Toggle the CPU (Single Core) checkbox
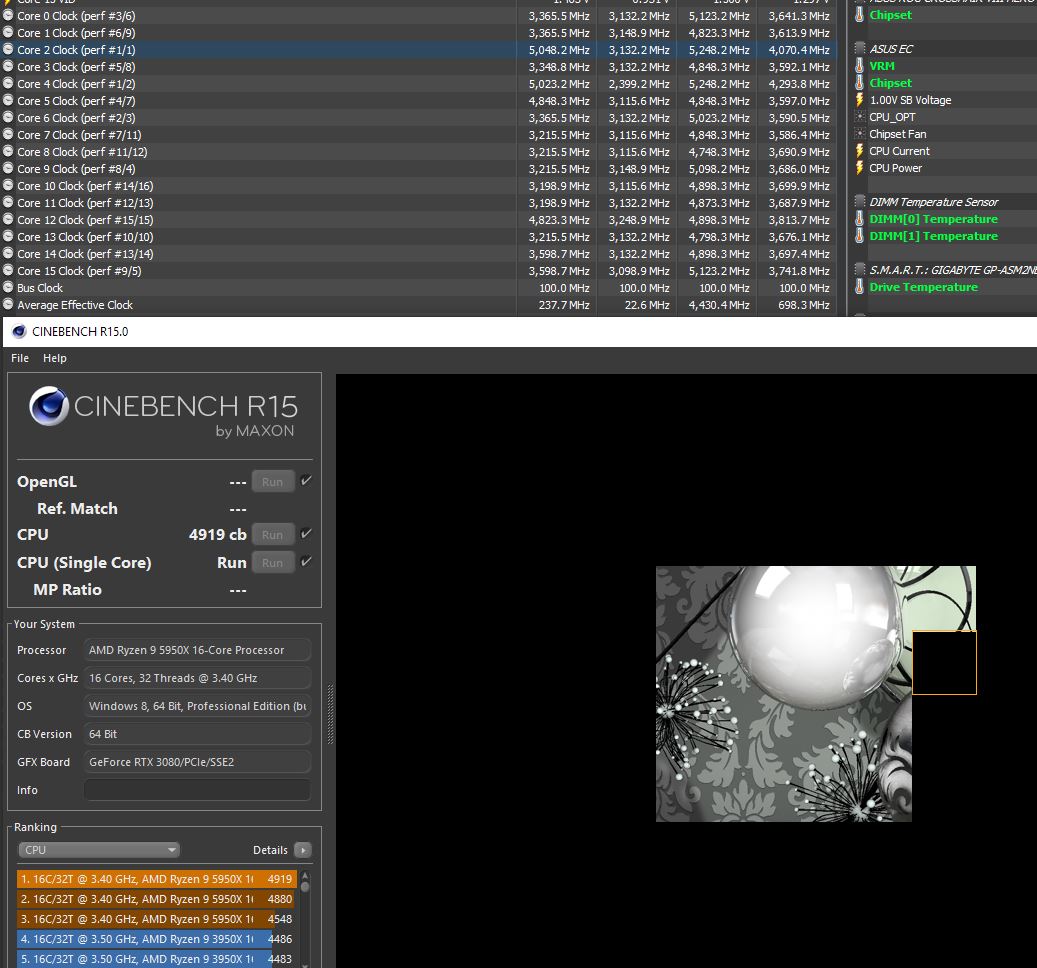The image size is (1037, 968). [306, 561]
